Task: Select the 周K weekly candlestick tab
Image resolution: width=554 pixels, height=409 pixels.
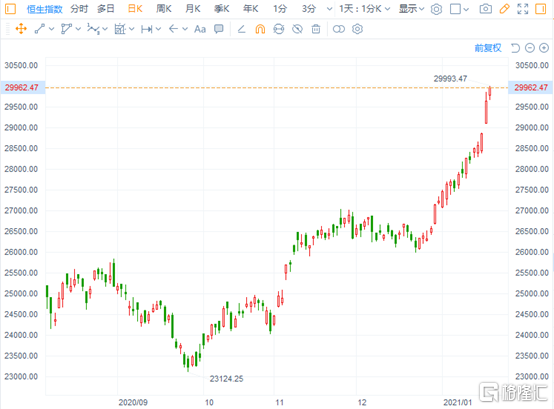Action: pos(164,9)
